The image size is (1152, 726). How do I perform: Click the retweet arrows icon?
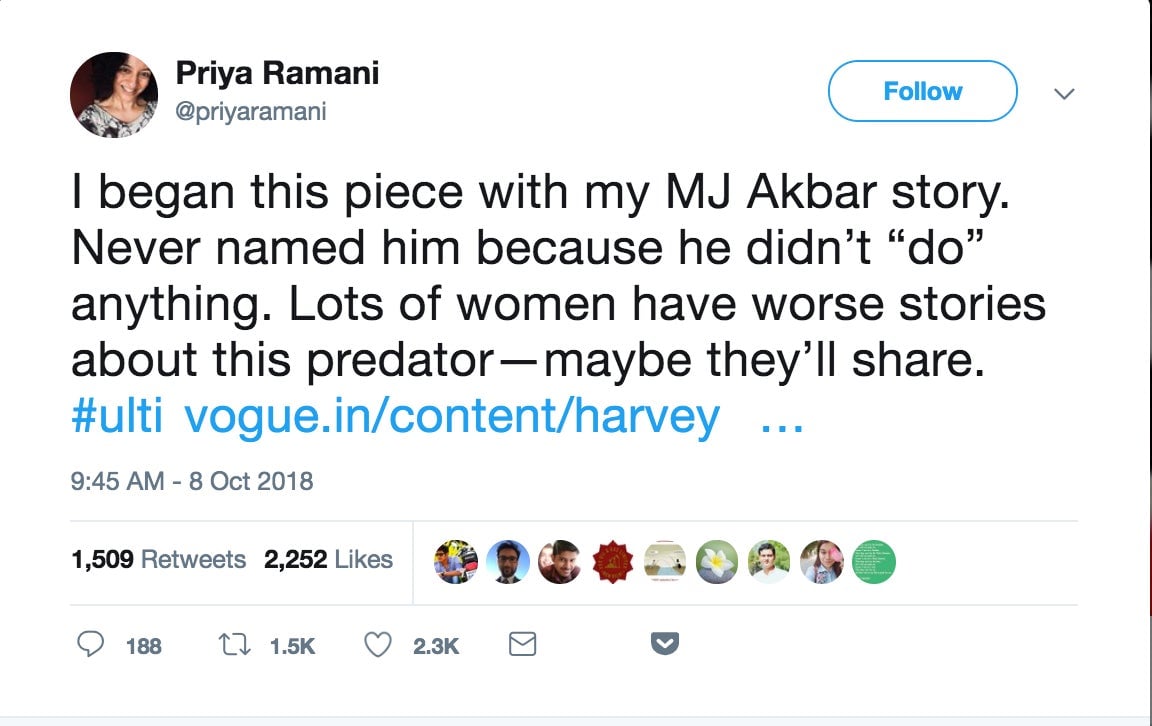[x=234, y=645]
